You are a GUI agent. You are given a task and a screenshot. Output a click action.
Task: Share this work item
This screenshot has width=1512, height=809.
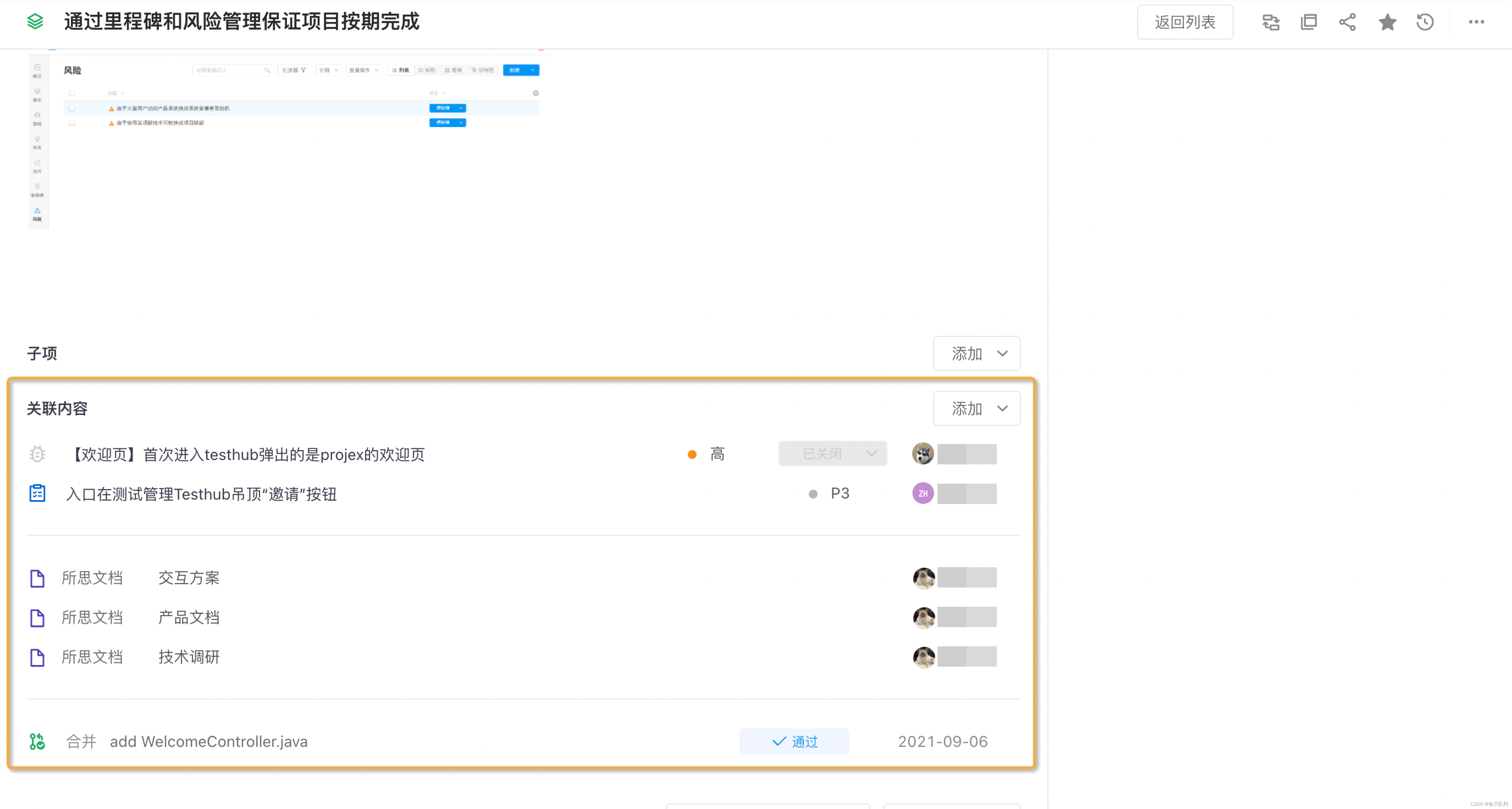point(1347,22)
